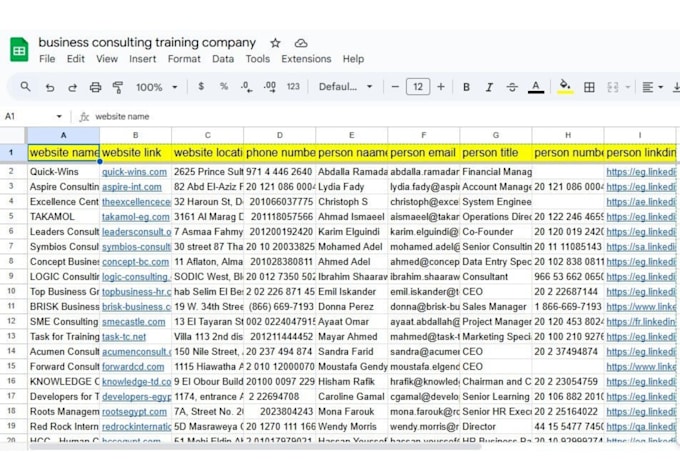Image resolution: width=680 pixels, height=459 pixels.
Task: Increase font size with plus button
Action: [441, 87]
